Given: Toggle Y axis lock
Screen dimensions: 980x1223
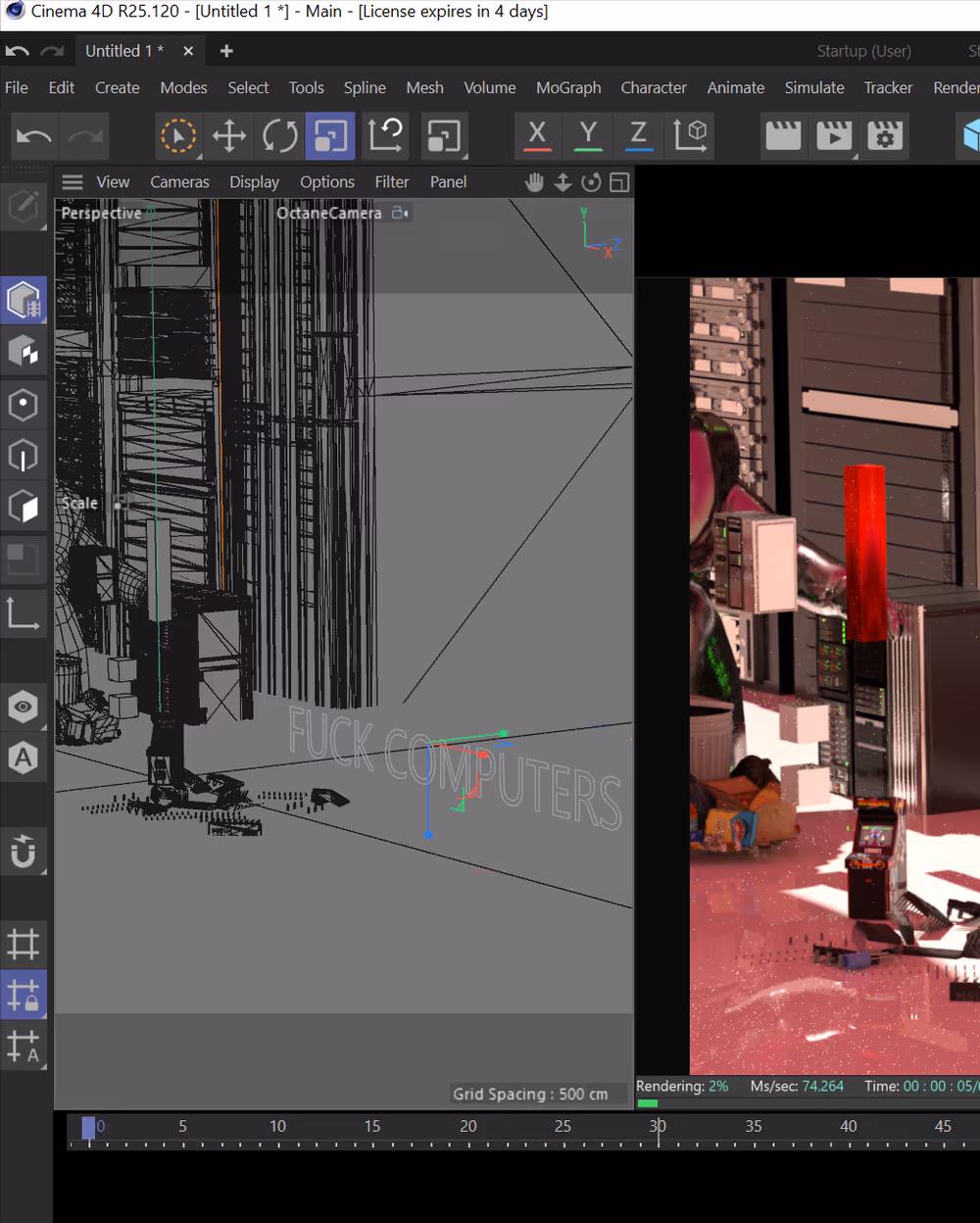Looking at the screenshot, I should point(588,135).
